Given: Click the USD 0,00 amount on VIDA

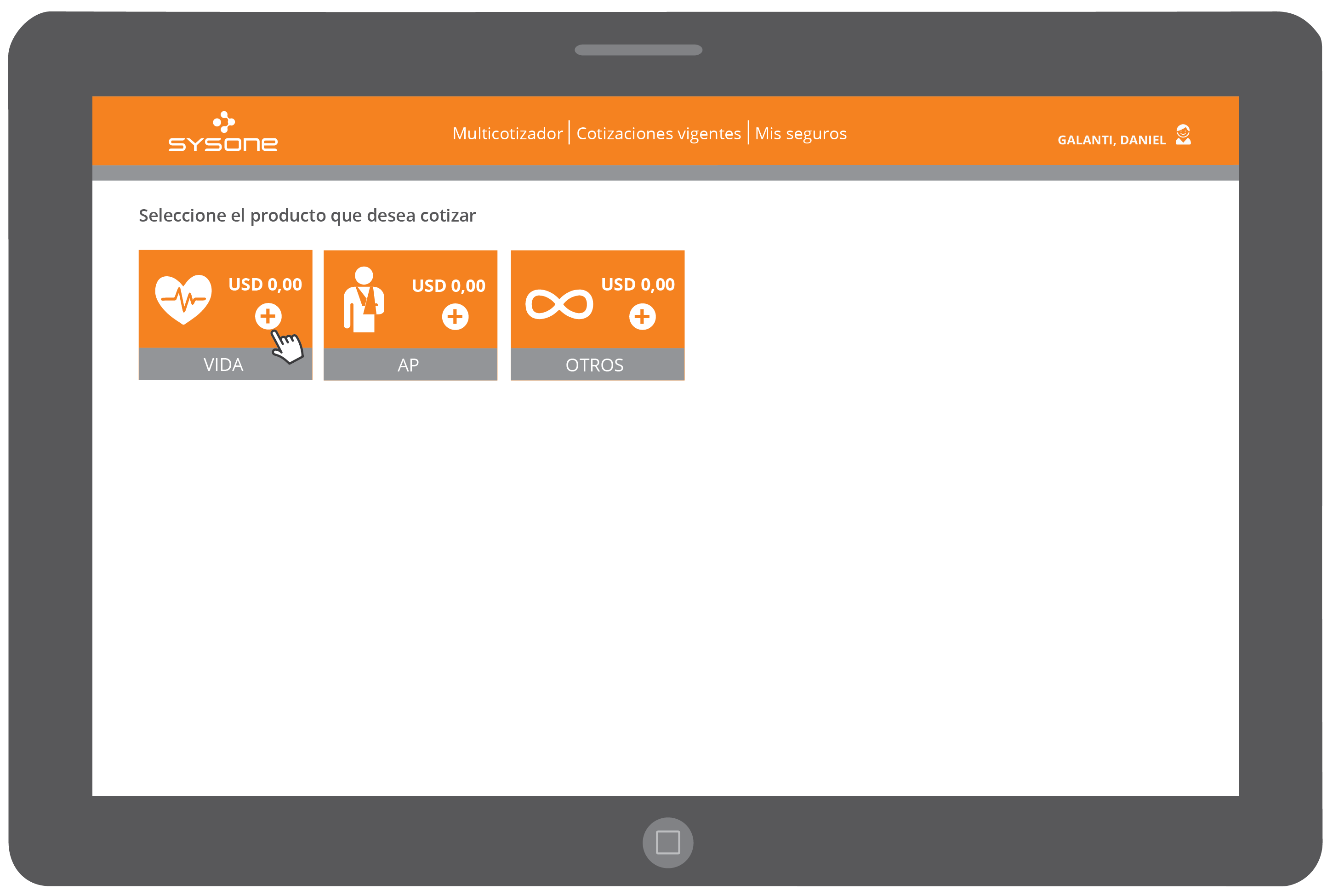Looking at the screenshot, I should click(265, 285).
